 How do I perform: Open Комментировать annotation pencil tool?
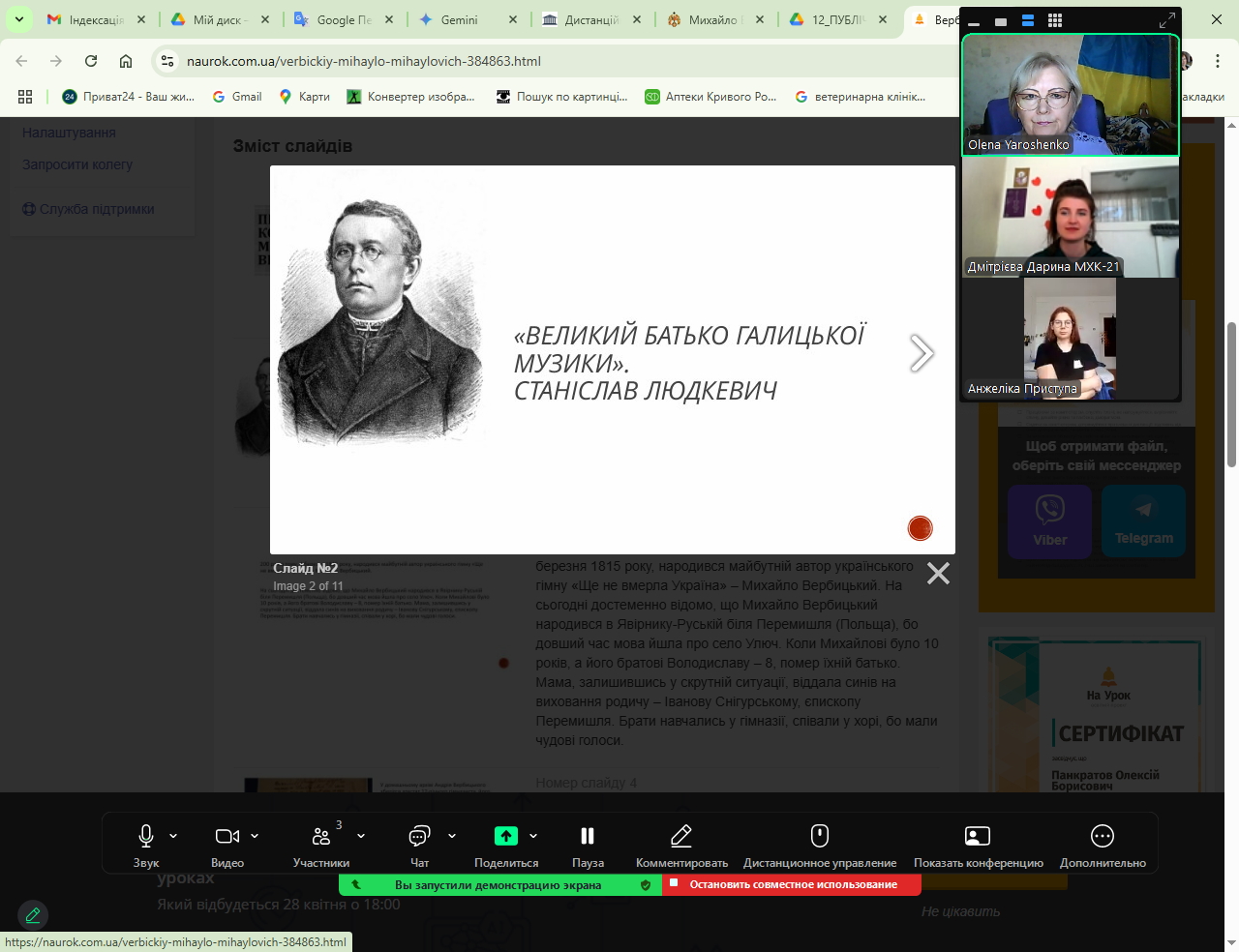coord(680,836)
